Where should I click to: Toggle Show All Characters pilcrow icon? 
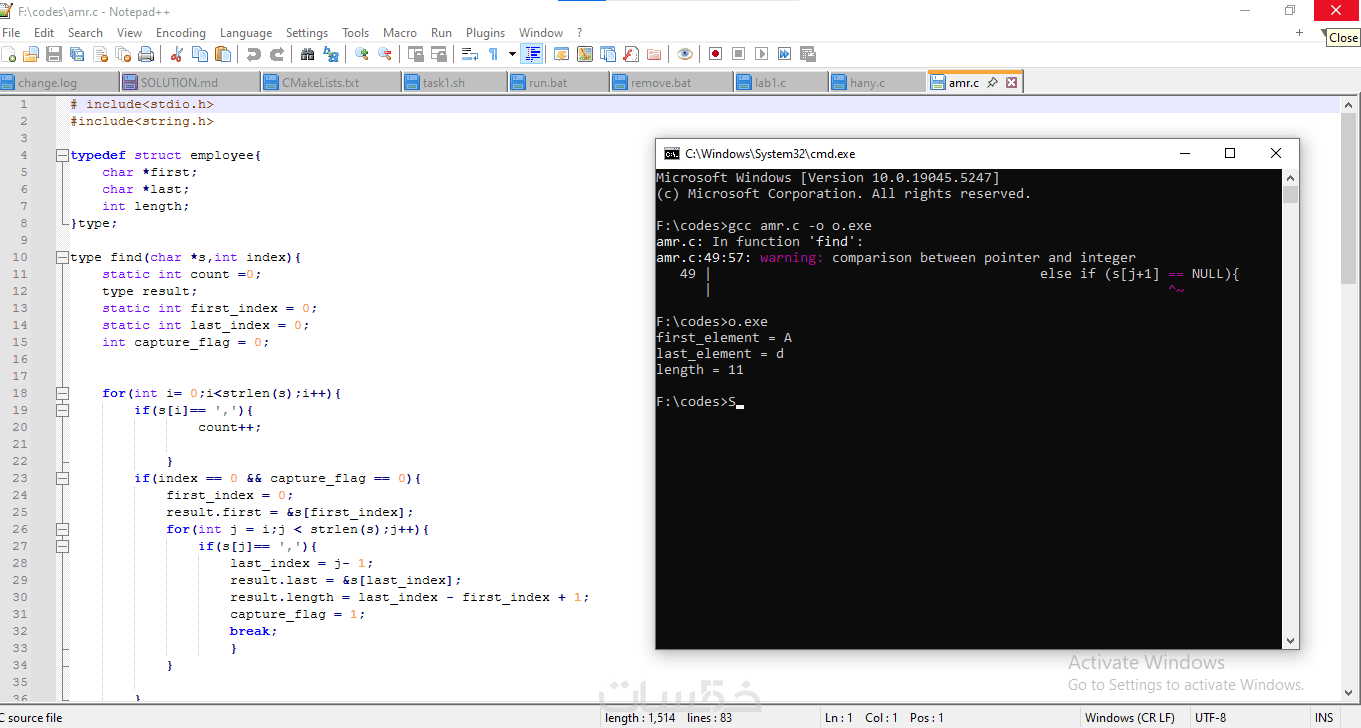pyautogui.click(x=493, y=54)
